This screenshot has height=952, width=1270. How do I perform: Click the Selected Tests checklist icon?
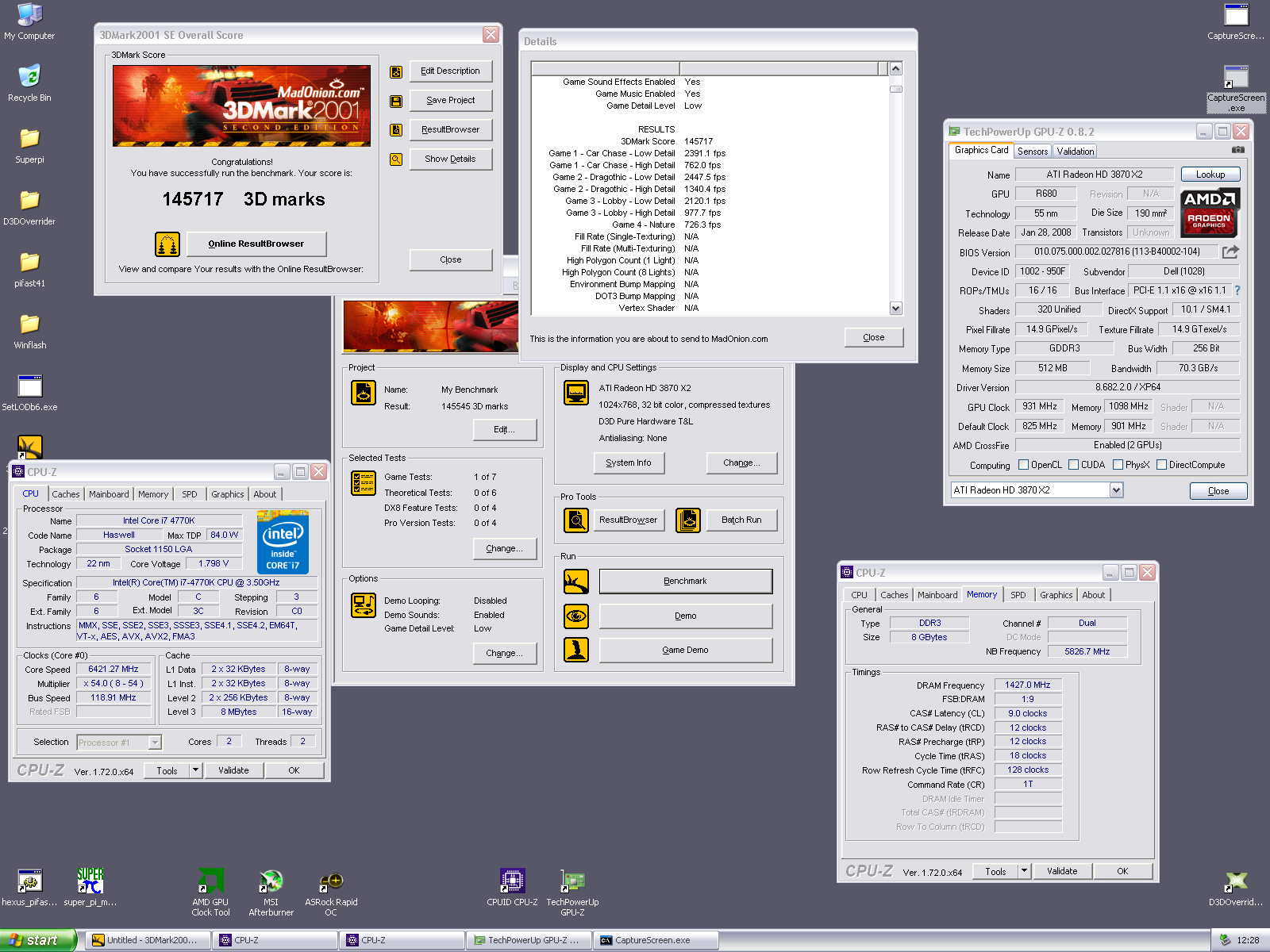[364, 483]
